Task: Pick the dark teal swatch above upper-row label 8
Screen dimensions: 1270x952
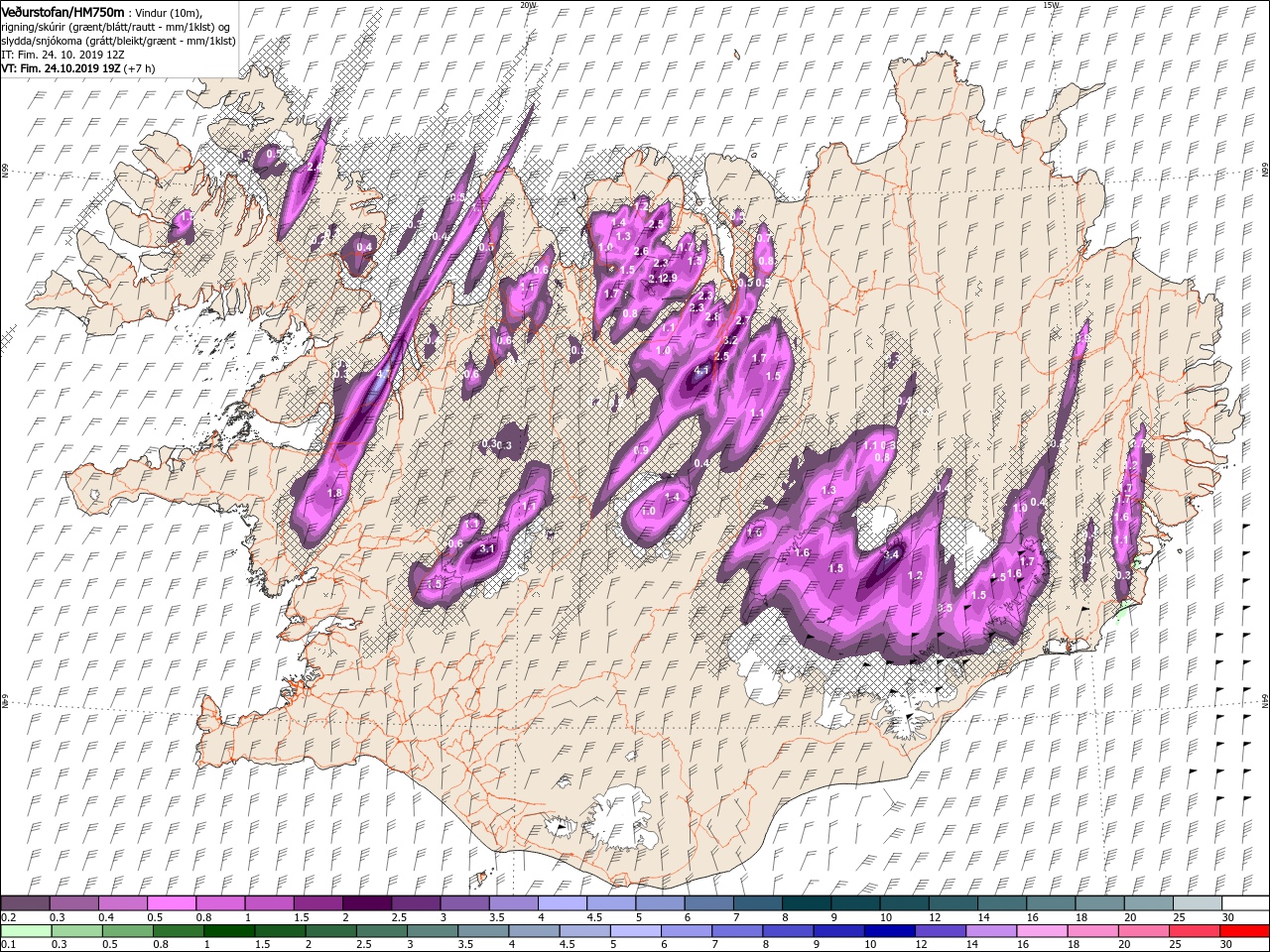Action: click(806, 903)
